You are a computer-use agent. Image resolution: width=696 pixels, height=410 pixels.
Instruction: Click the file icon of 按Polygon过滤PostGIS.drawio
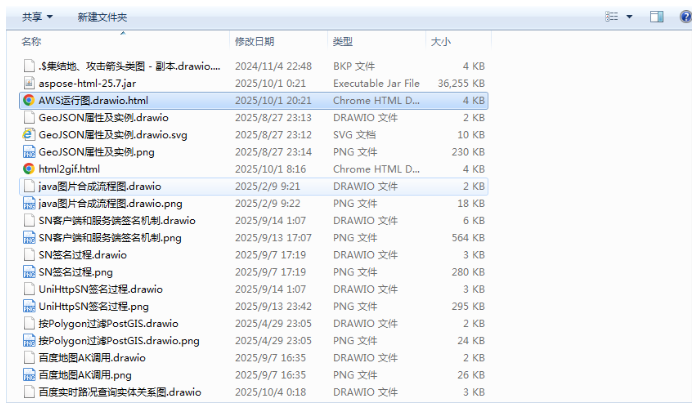[29, 323]
